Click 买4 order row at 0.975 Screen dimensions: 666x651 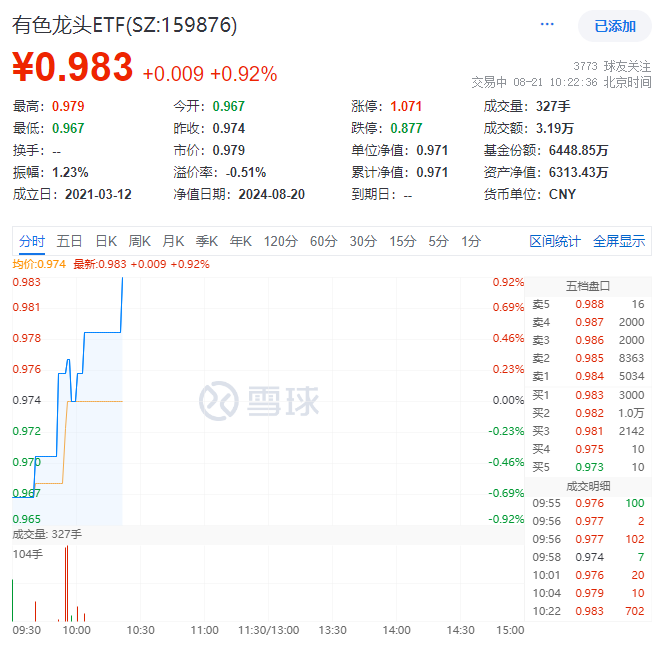pos(588,449)
